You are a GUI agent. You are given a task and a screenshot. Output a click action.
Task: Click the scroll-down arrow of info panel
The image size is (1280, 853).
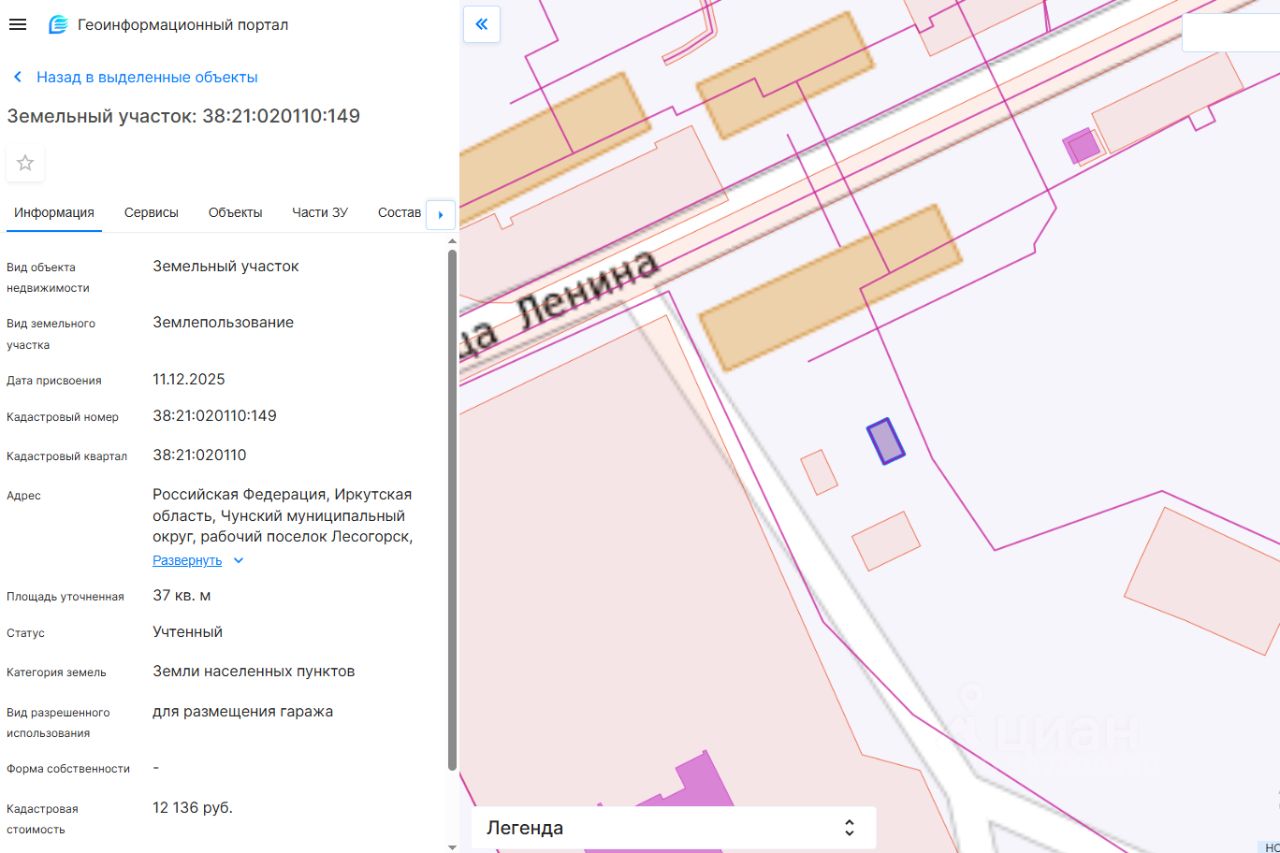coord(452,847)
